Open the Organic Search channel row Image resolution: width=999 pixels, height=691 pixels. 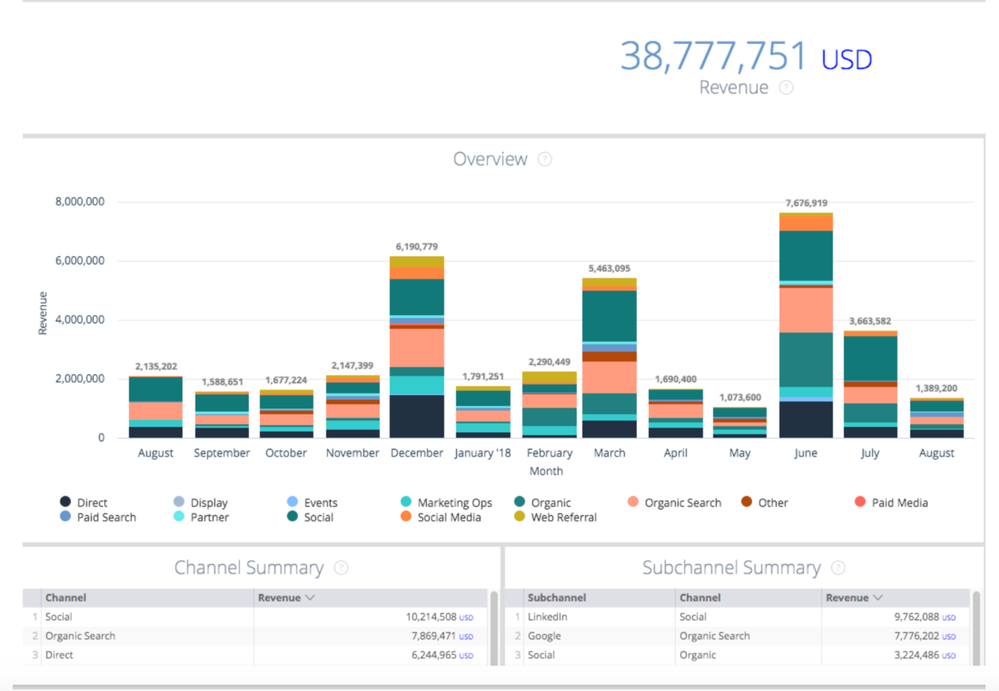point(80,636)
